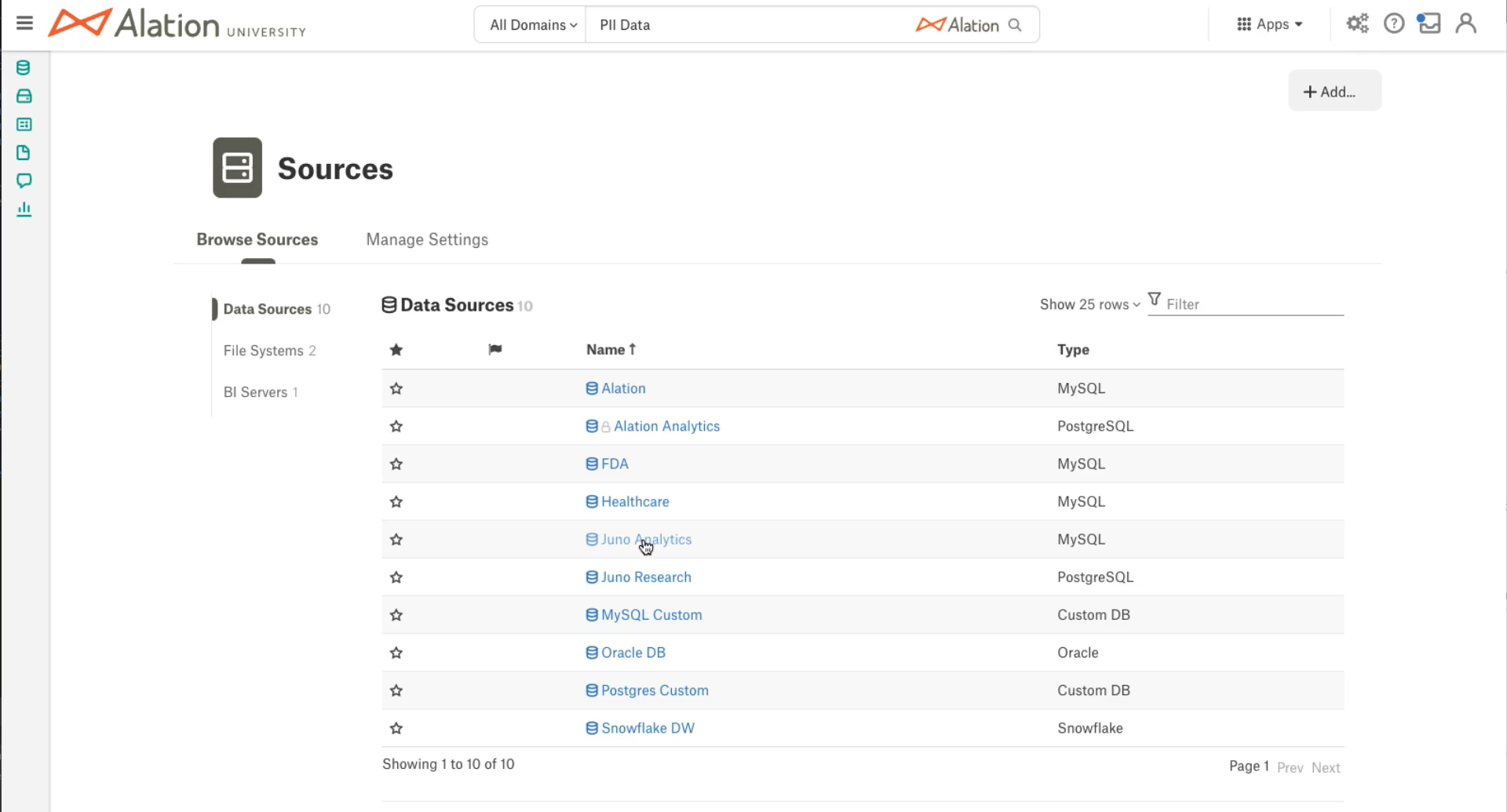The height and width of the screenshot is (812, 1507).
Task: Click the search magnifier icon
Action: 1015,25
